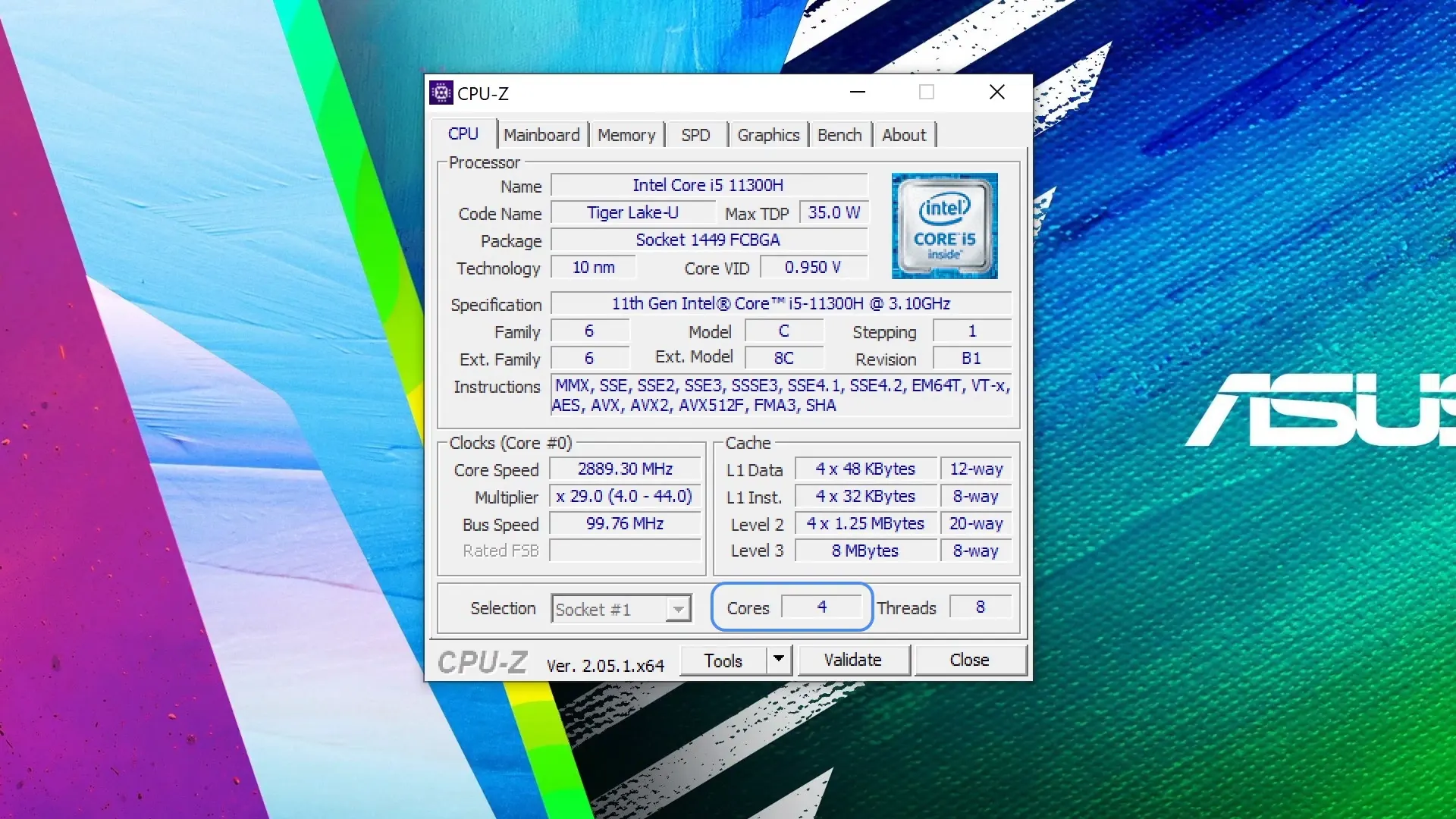Click L1 Data value 4 x 48 KBytes
Image resolution: width=1456 pixels, height=819 pixels.
tap(866, 469)
